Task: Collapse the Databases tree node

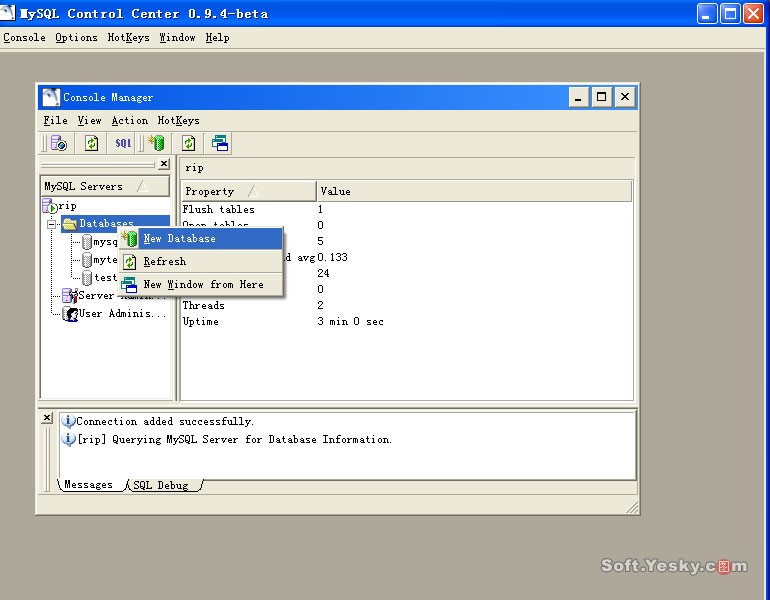Action: pos(51,224)
